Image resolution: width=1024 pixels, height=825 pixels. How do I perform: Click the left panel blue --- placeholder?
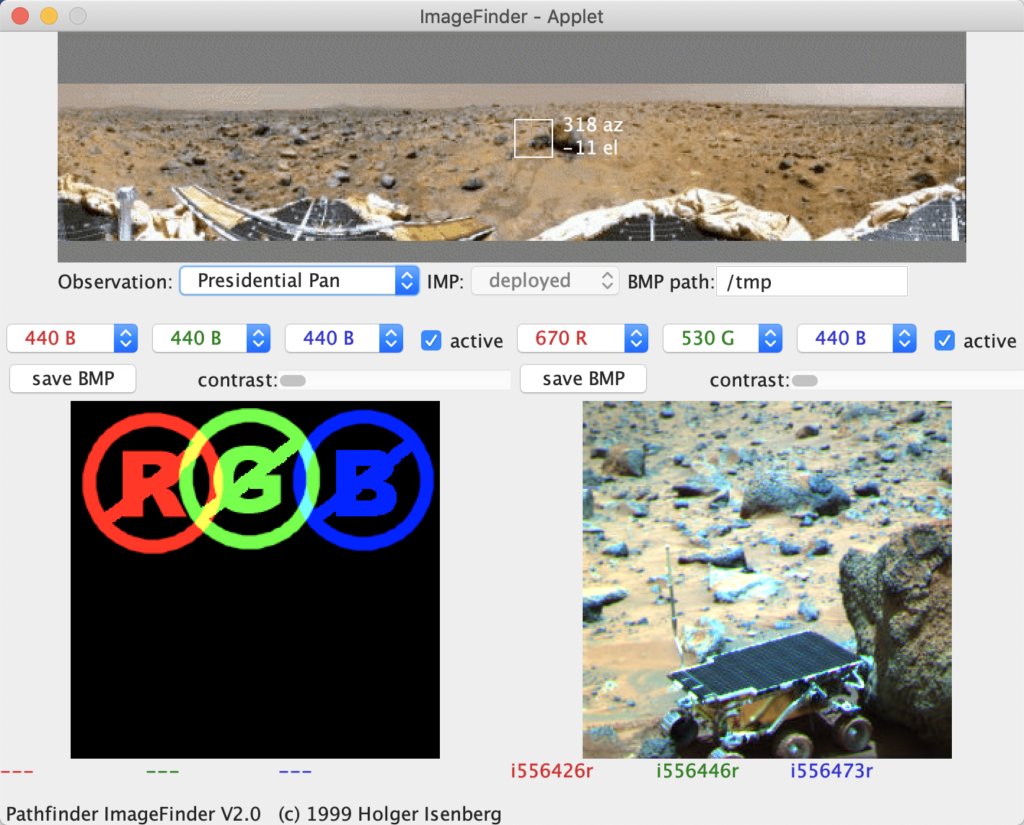point(295,771)
